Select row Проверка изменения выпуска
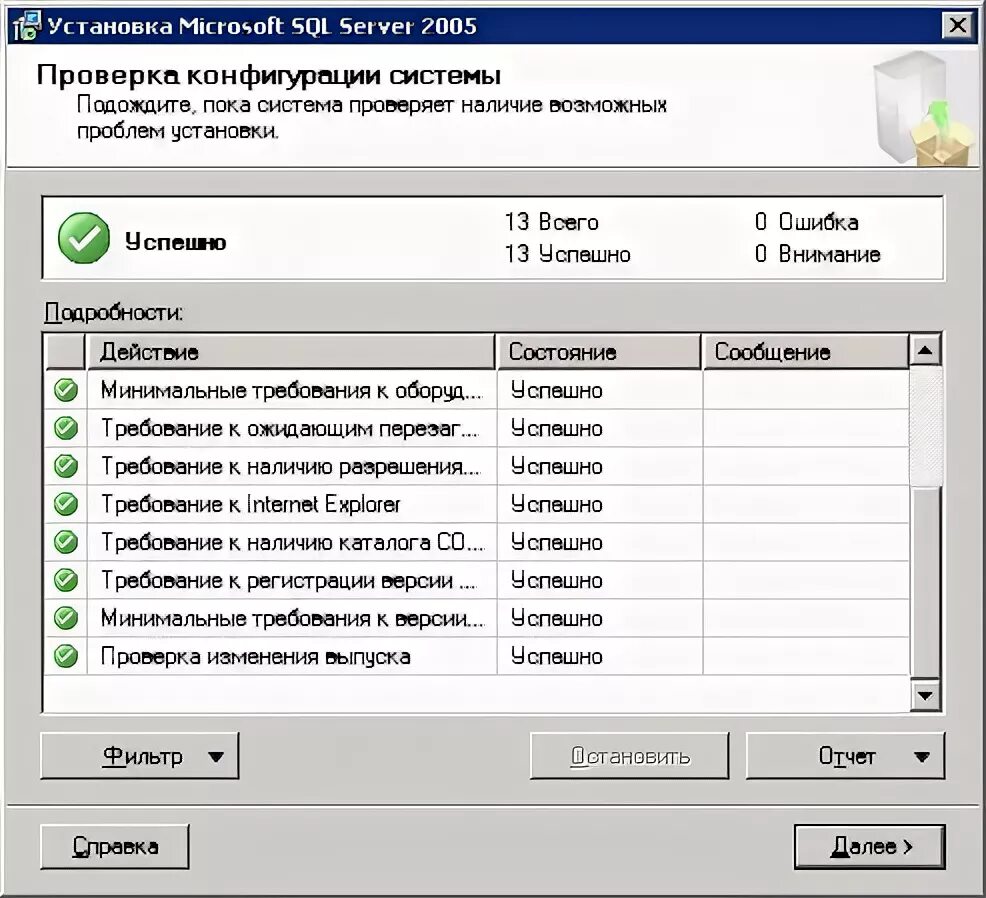986x898 pixels. 477,656
